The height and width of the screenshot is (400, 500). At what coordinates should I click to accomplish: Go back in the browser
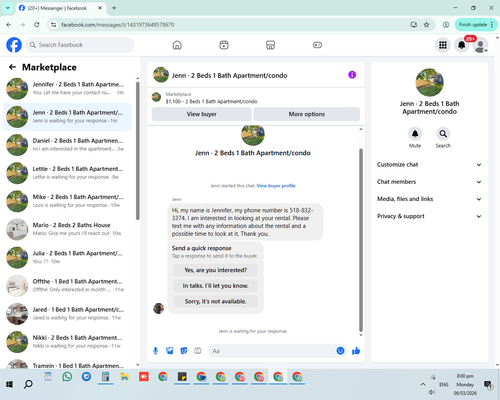click(x=9, y=25)
